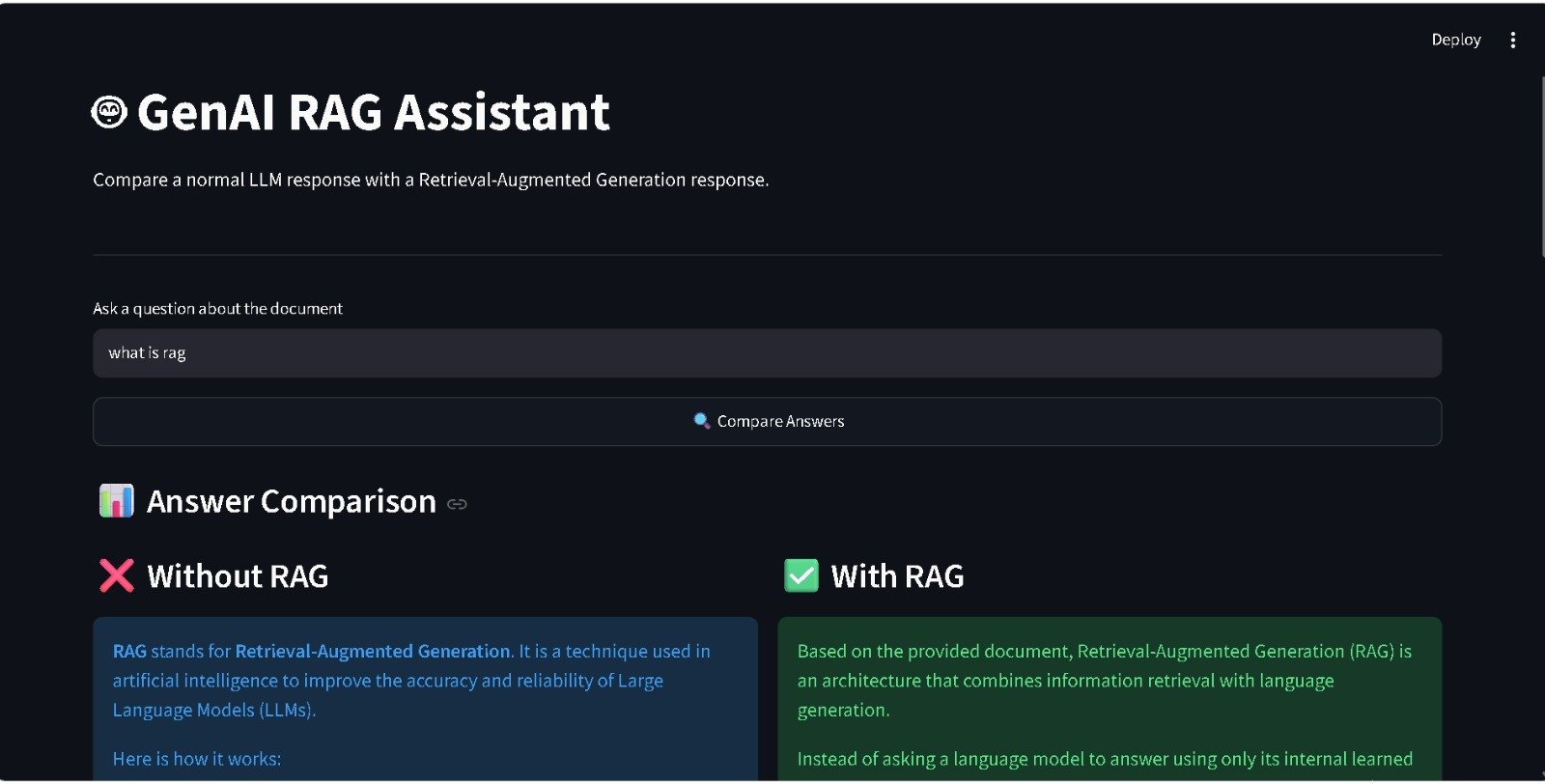Click the Deploy button
This screenshot has height=784, width=1545.
[x=1456, y=40]
